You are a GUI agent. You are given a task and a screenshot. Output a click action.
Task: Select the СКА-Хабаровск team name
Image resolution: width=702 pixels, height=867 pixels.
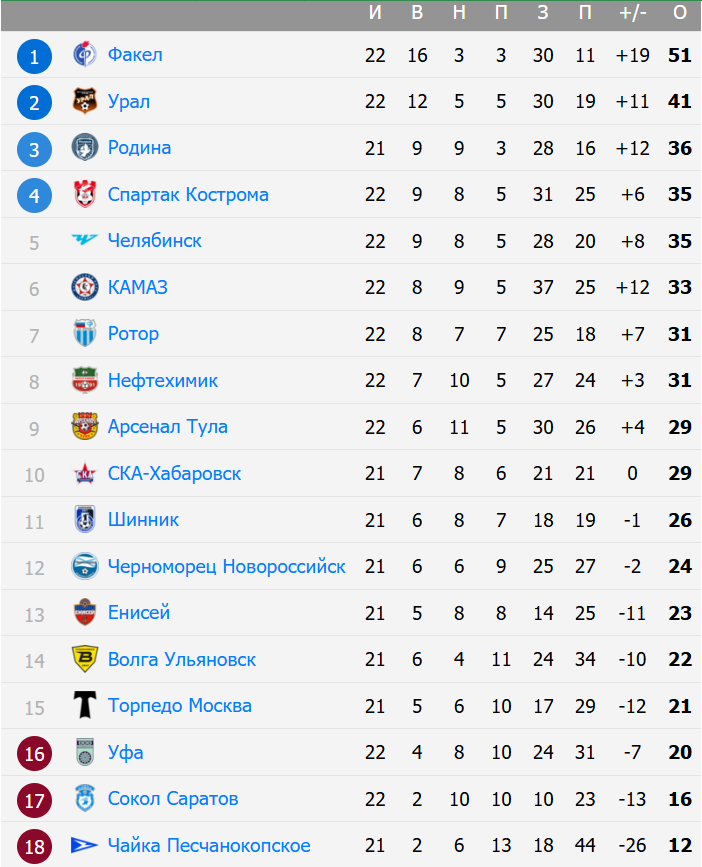pos(174,473)
